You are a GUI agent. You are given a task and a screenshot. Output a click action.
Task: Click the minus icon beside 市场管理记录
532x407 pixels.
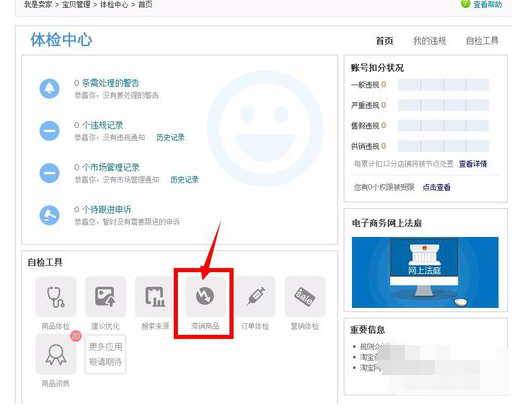(x=50, y=173)
